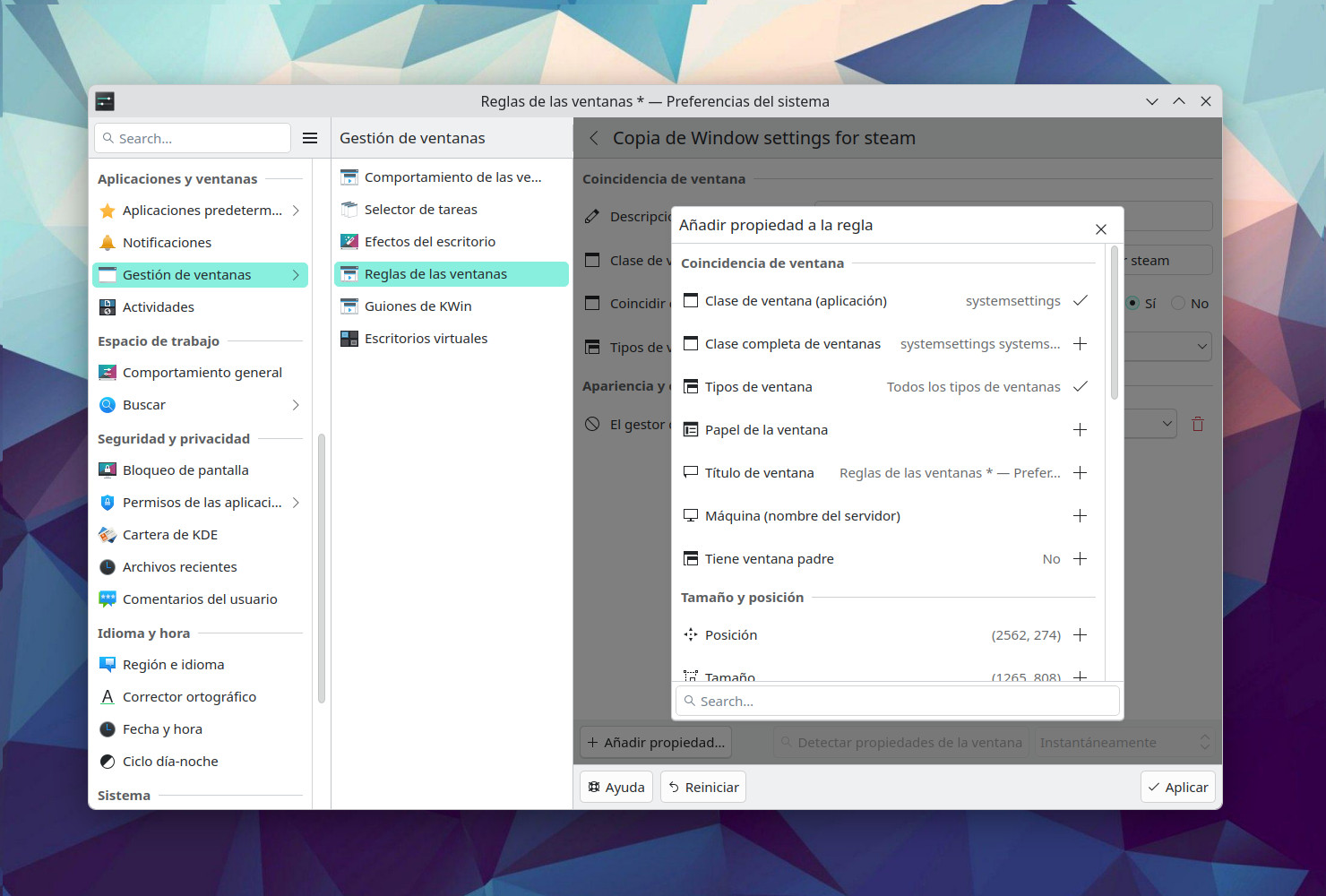Click the Bloqueo de pantalla icon
This screenshot has width=1326, height=896.
click(108, 470)
